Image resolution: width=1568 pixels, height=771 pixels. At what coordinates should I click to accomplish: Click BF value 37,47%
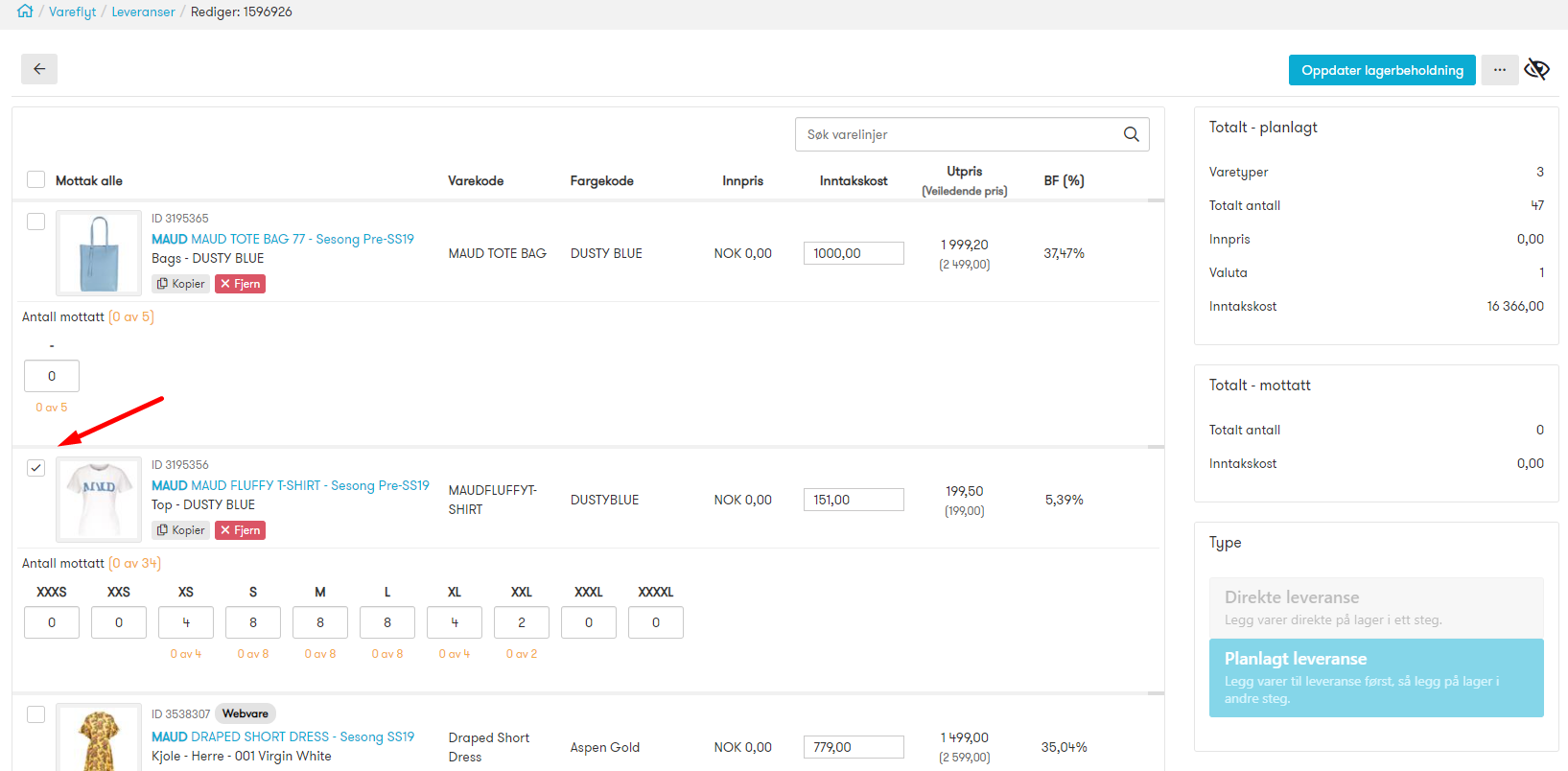click(x=1065, y=253)
